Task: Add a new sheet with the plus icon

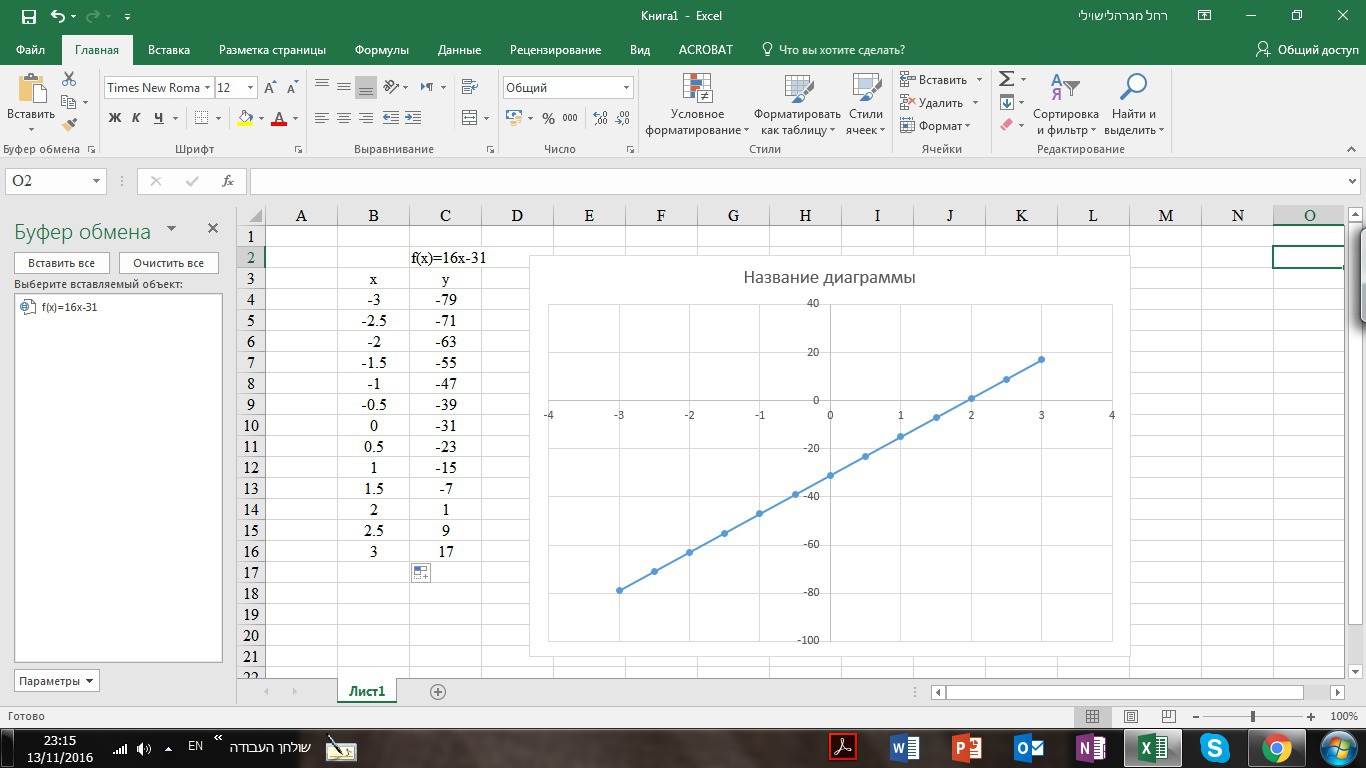Action: [437, 691]
